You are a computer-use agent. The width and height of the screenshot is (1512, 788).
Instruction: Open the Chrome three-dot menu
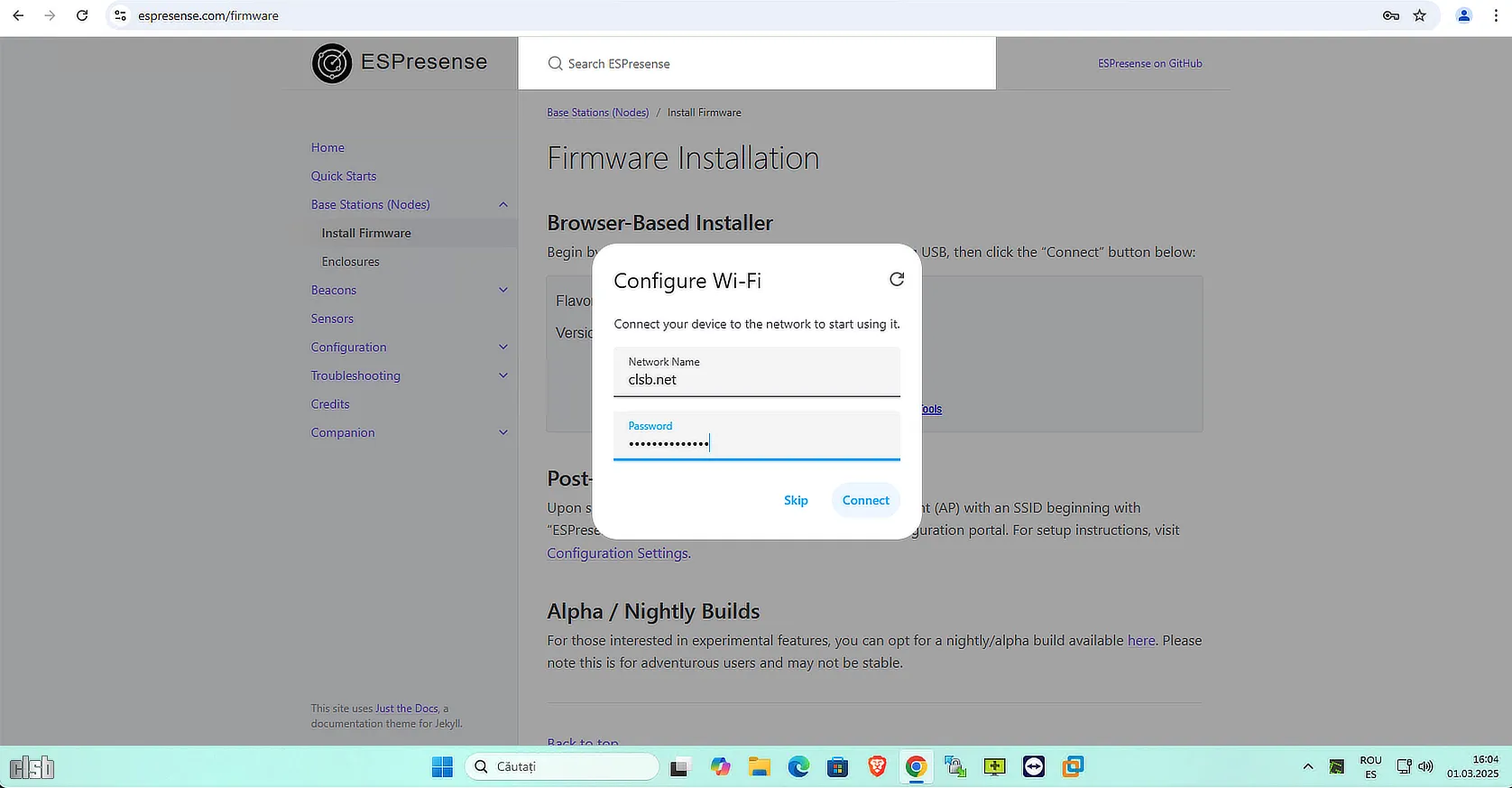pyautogui.click(x=1496, y=15)
